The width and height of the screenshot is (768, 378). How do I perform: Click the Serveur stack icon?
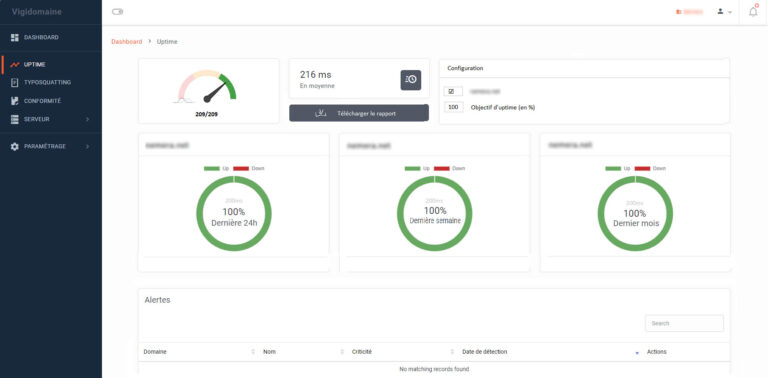coord(14,119)
